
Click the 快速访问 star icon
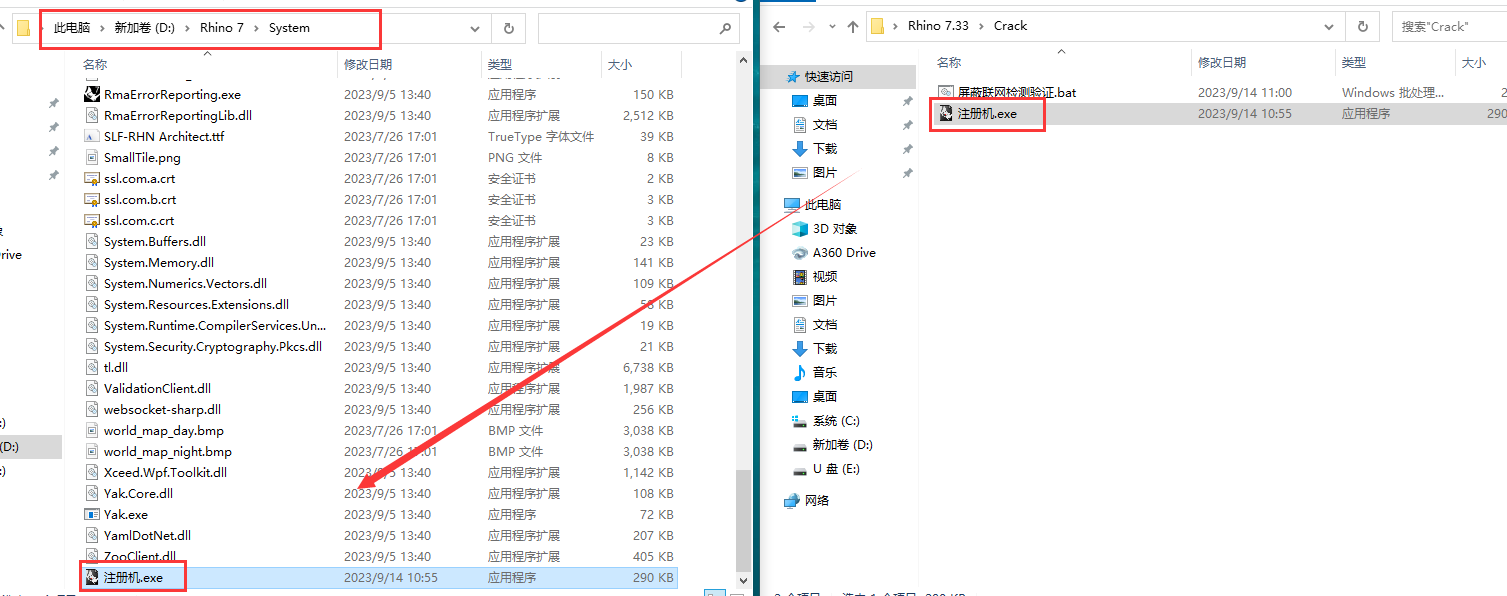pyautogui.click(x=794, y=77)
